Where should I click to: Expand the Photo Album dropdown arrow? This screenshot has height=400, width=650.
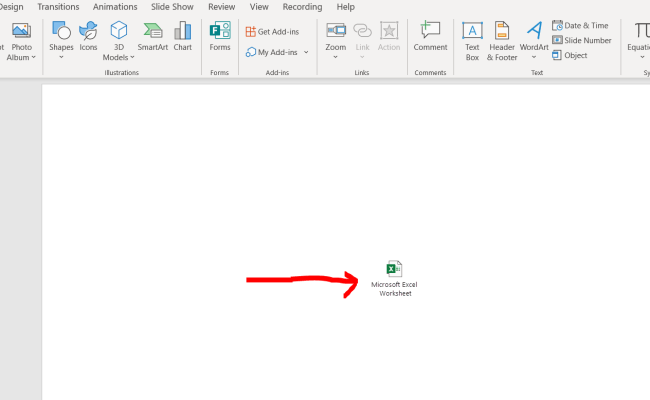point(34,58)
